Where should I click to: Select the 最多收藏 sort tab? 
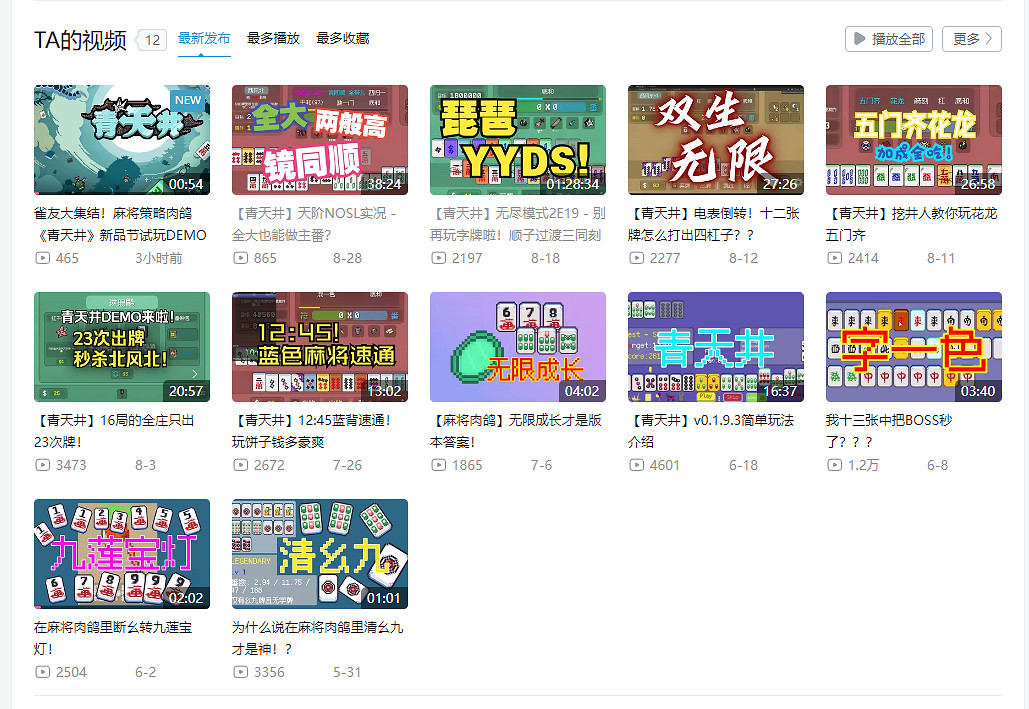pyautogui.click(x=342, y=38)
